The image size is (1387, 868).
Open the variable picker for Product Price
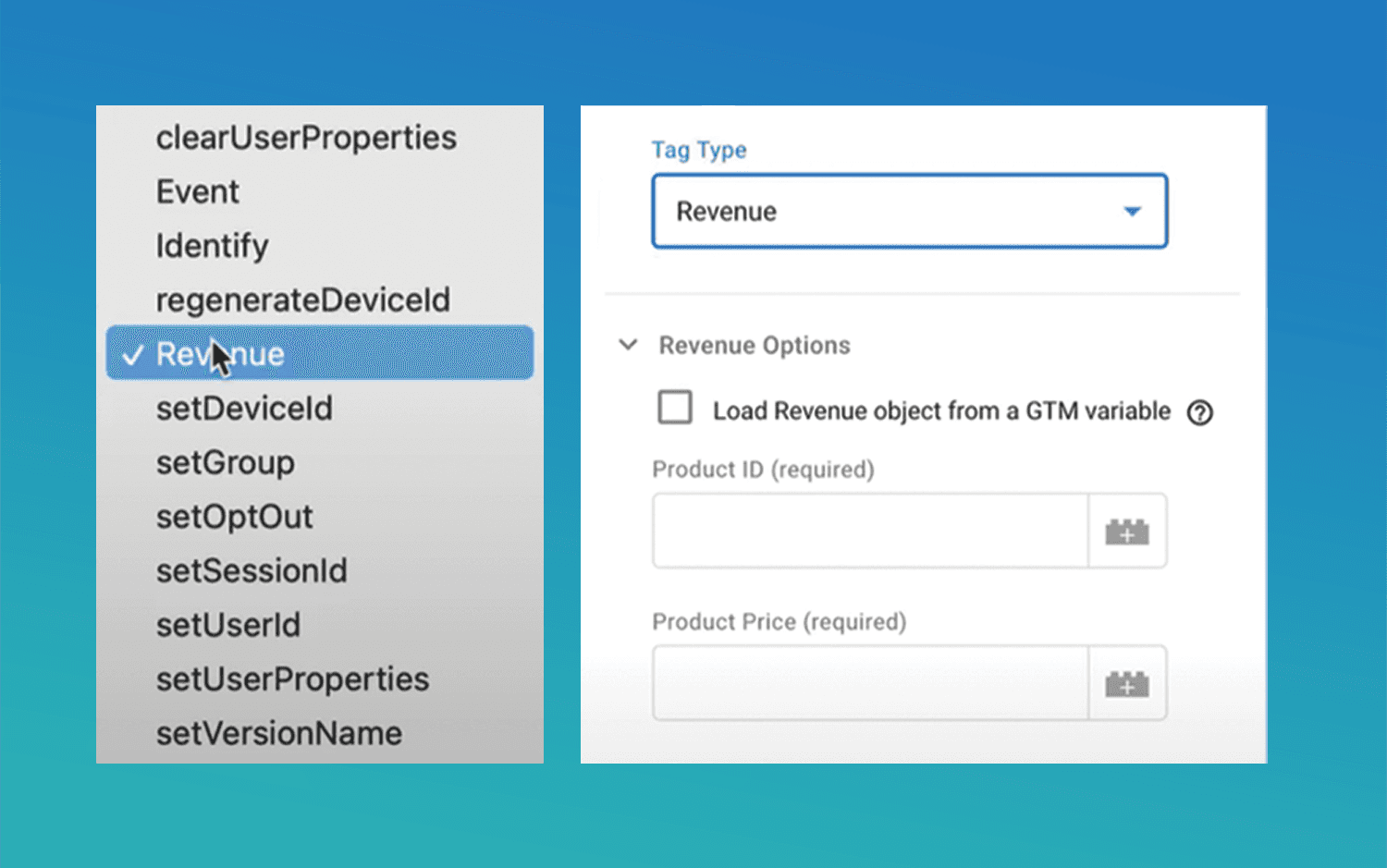(x=1127, y=684)
